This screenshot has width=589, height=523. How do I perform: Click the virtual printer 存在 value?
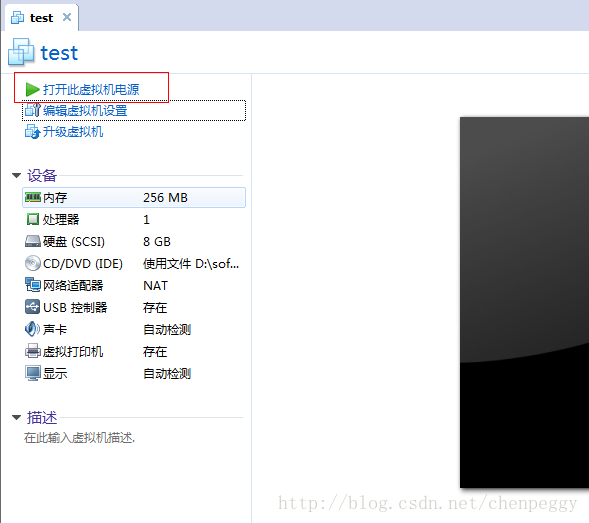pyautogui.click(x=155, y=352)
